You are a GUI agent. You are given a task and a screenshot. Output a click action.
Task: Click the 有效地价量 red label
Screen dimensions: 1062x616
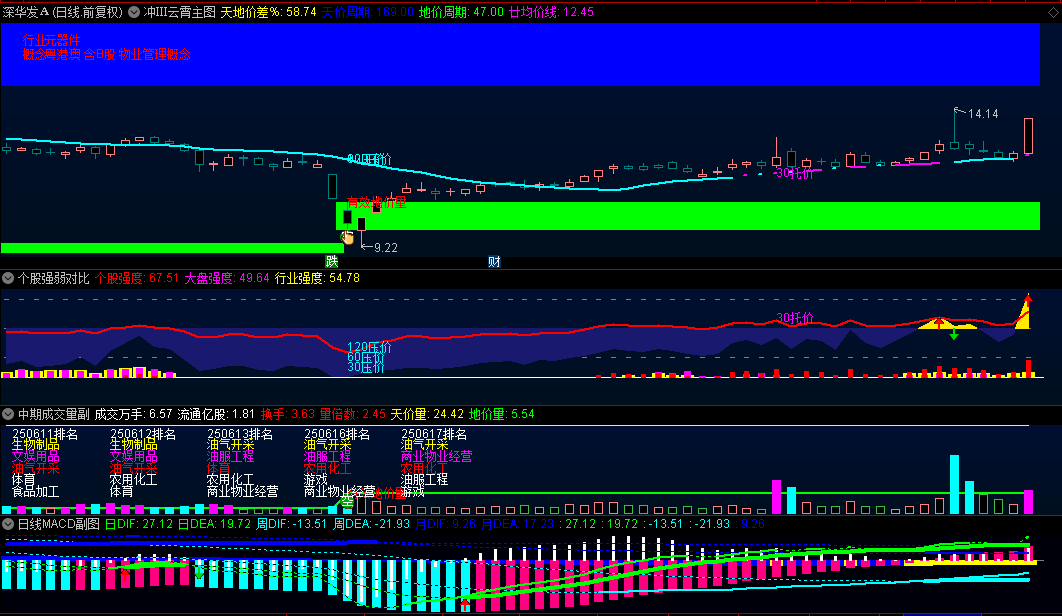click(x=377, y=202)
